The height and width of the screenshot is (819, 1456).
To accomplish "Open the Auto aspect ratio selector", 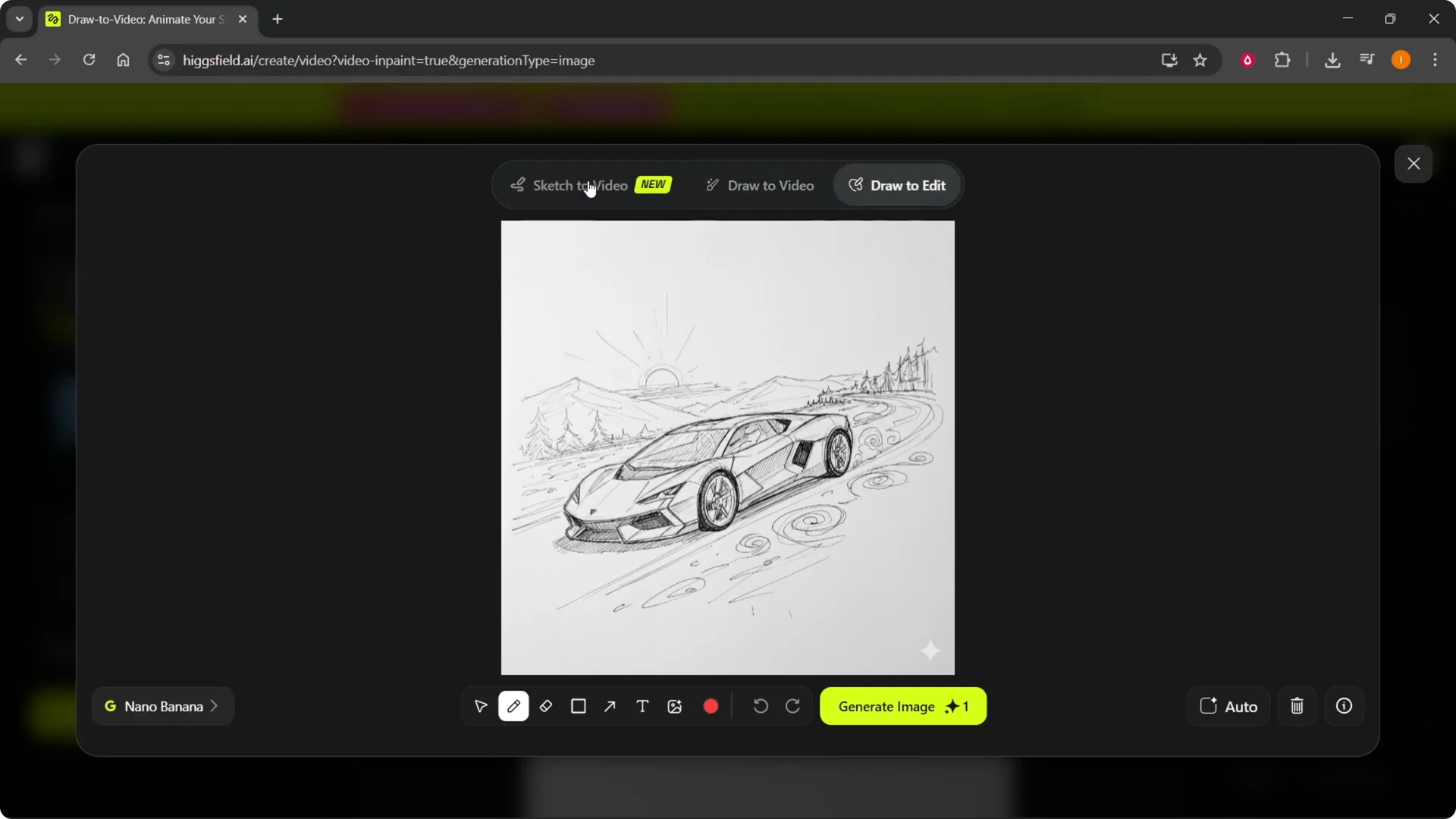I will (x=1228, y=706).
